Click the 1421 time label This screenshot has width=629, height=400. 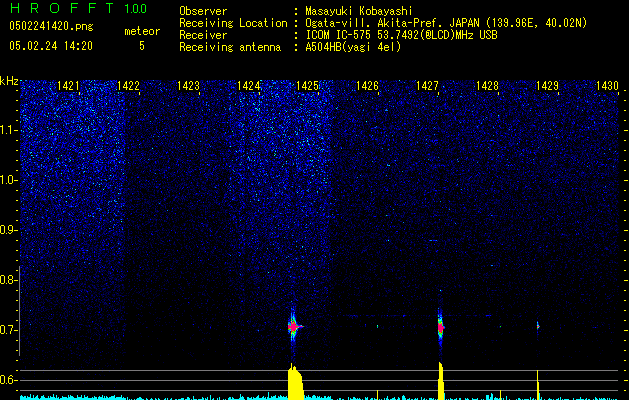[68, 86]
